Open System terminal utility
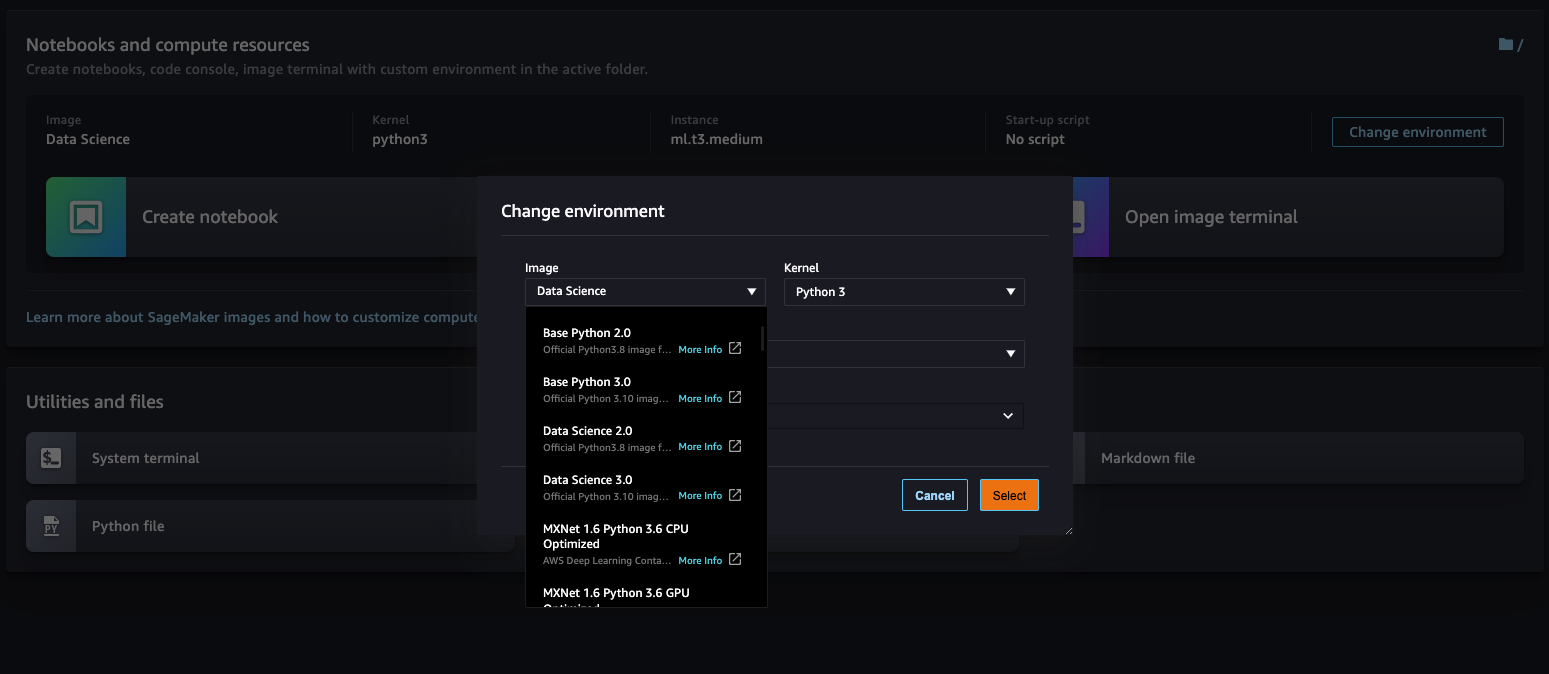The width and height of the screenshot is (1549, 674). pos(252,458)
